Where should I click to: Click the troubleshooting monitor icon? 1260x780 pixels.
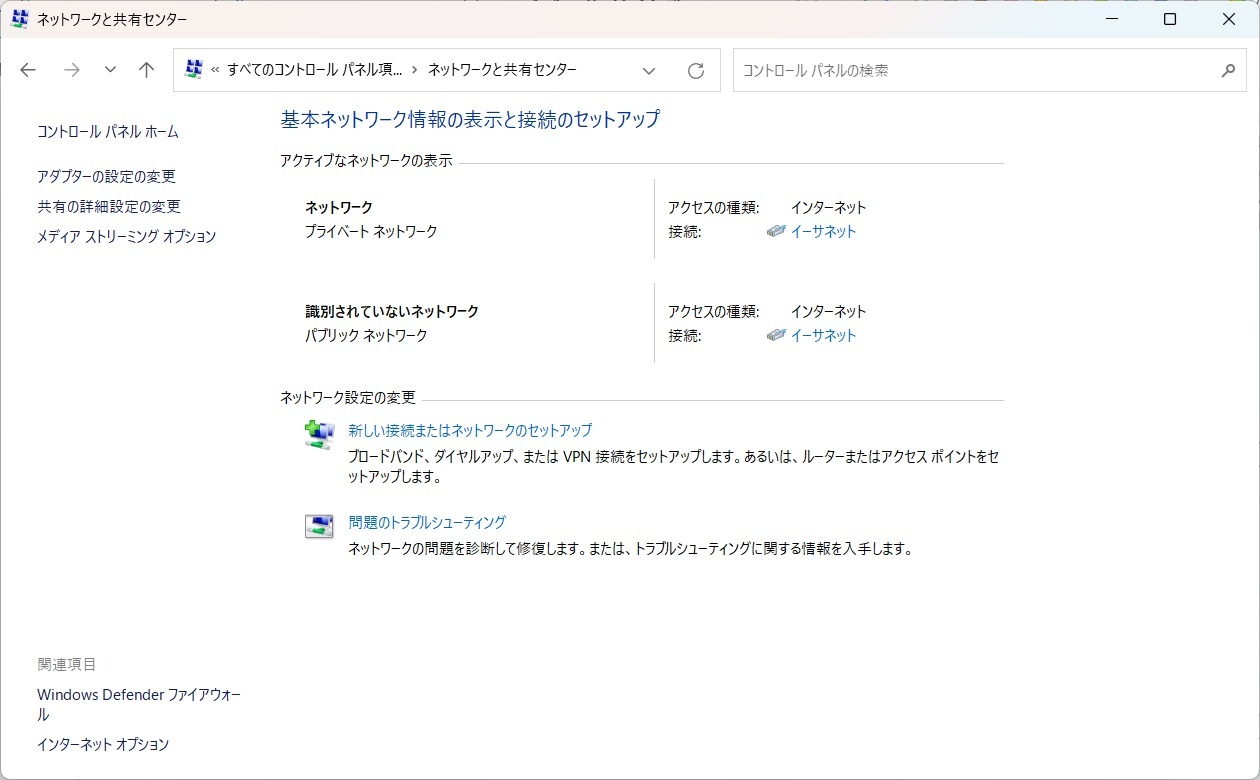pyautogui.click(x=318, y=524)
